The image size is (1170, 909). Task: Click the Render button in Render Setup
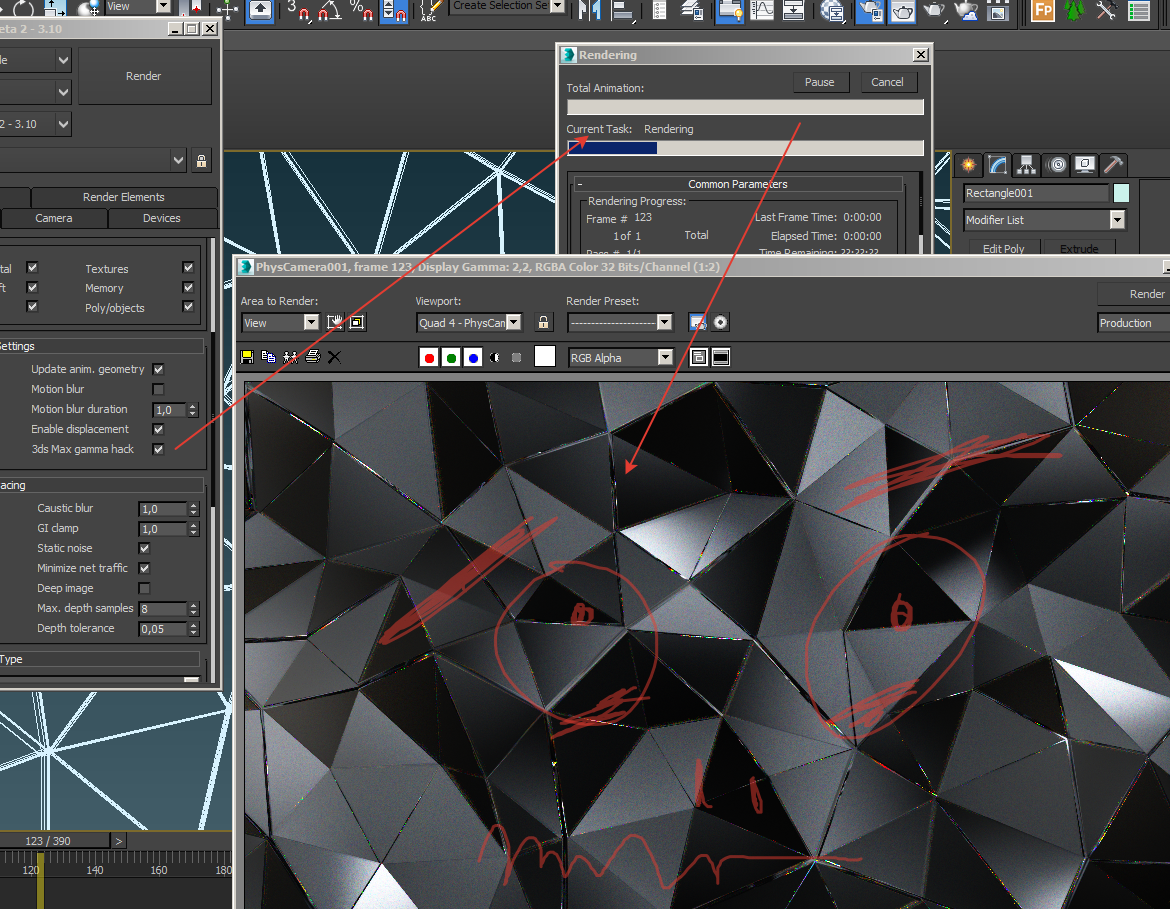144,76
